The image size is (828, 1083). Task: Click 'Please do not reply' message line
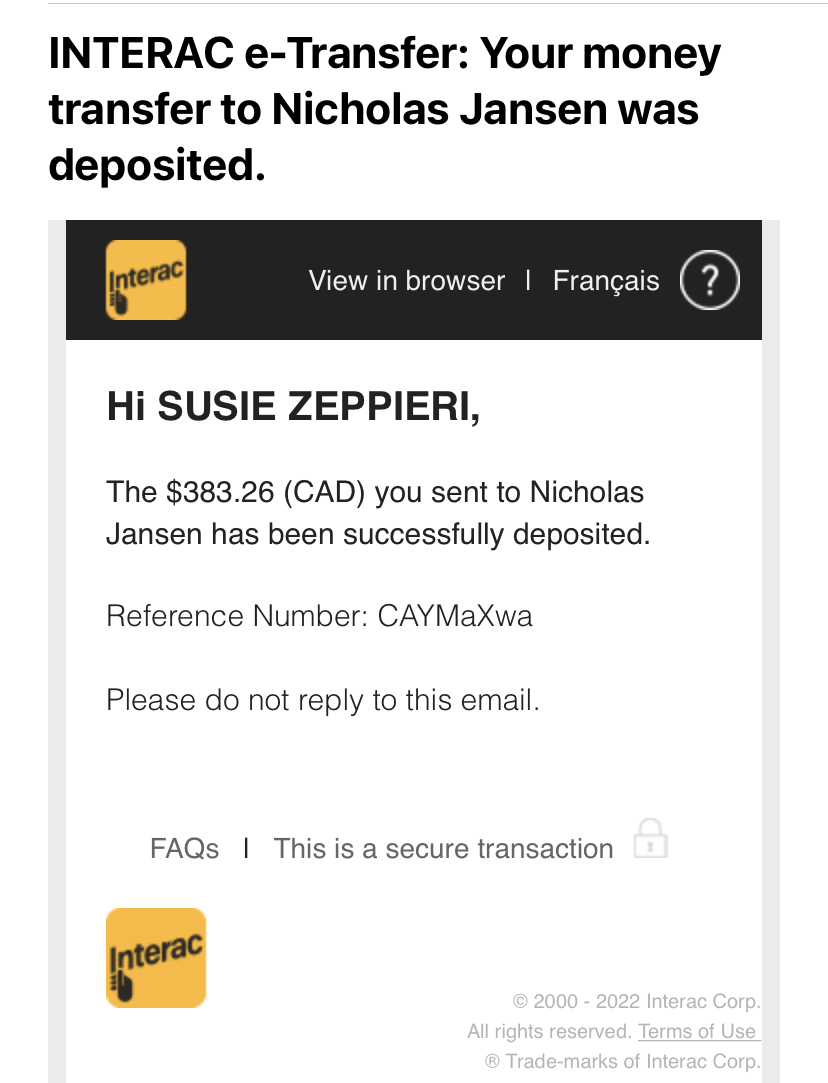tap(322, 700)
